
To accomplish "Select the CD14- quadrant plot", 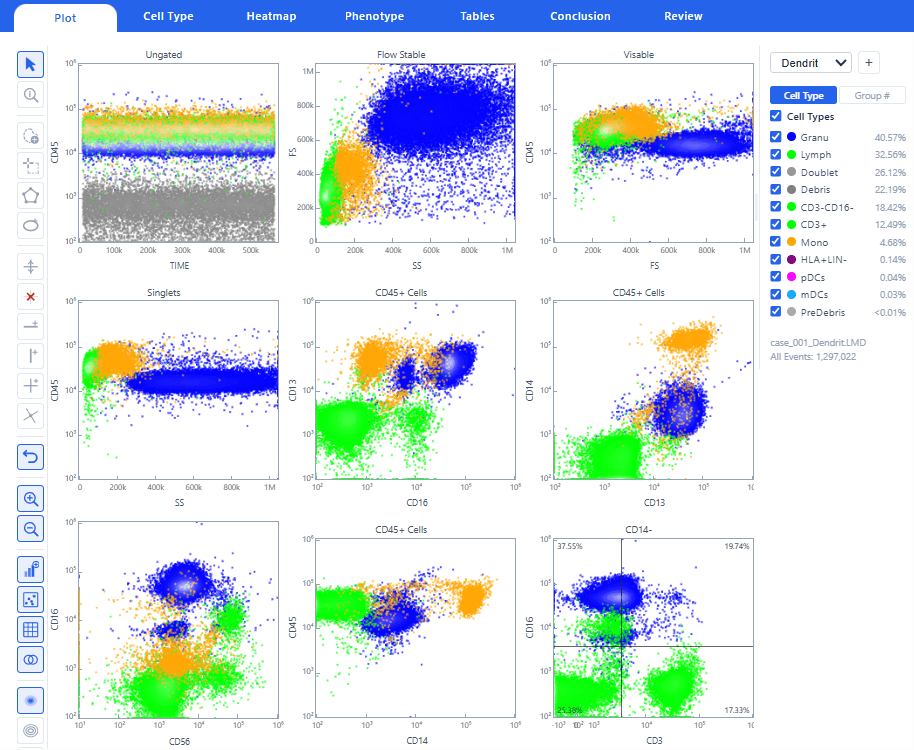I will point(653,628).
